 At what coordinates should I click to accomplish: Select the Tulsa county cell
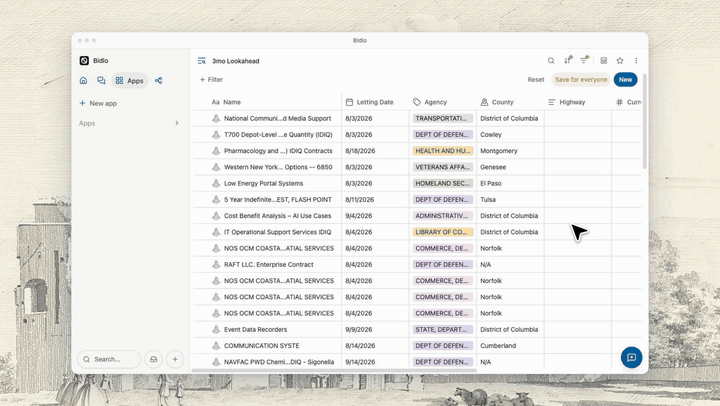[x=510, y=200]
